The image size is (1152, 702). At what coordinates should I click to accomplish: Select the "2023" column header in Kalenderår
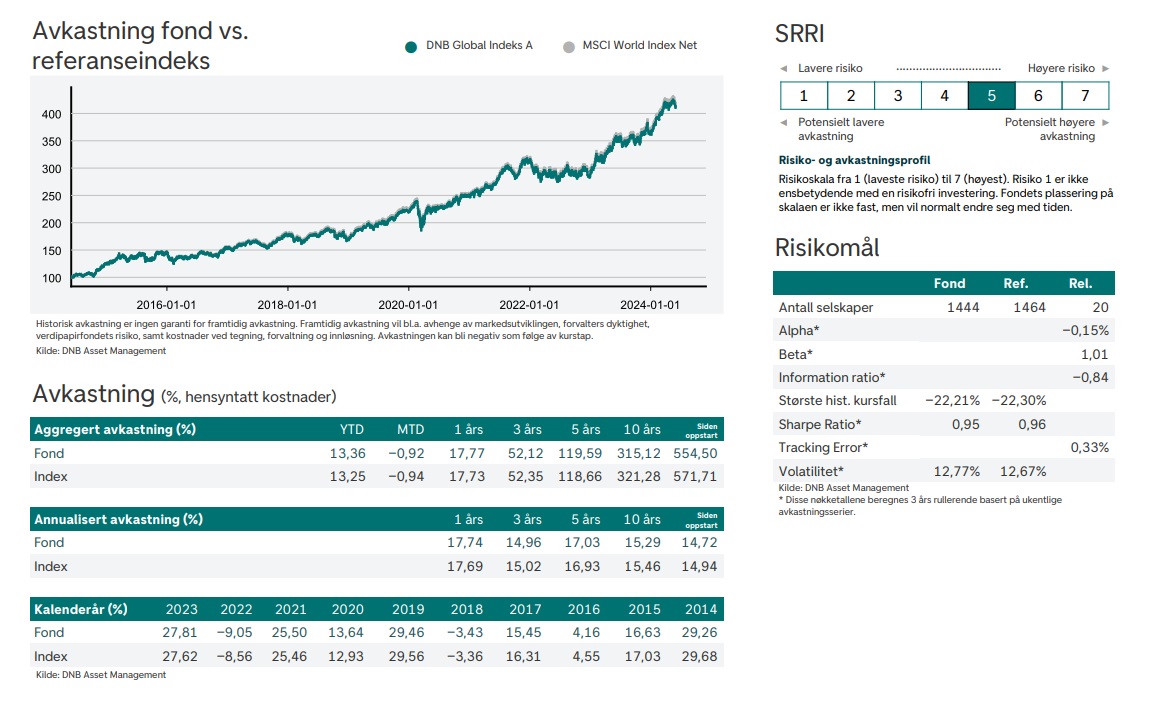coord(181,609)
